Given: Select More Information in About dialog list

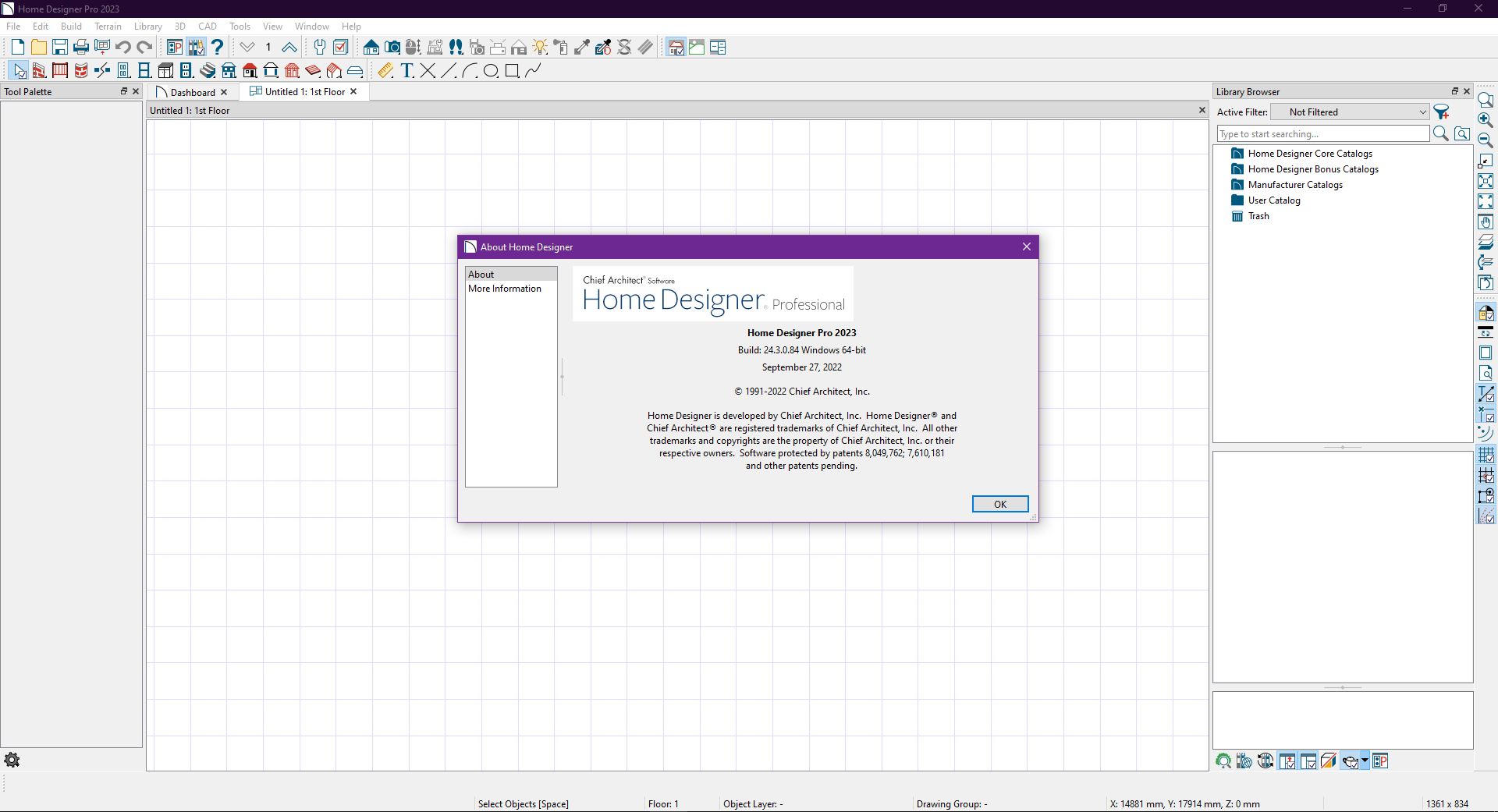Looking at the screenshot, I should tap(511, 289).
